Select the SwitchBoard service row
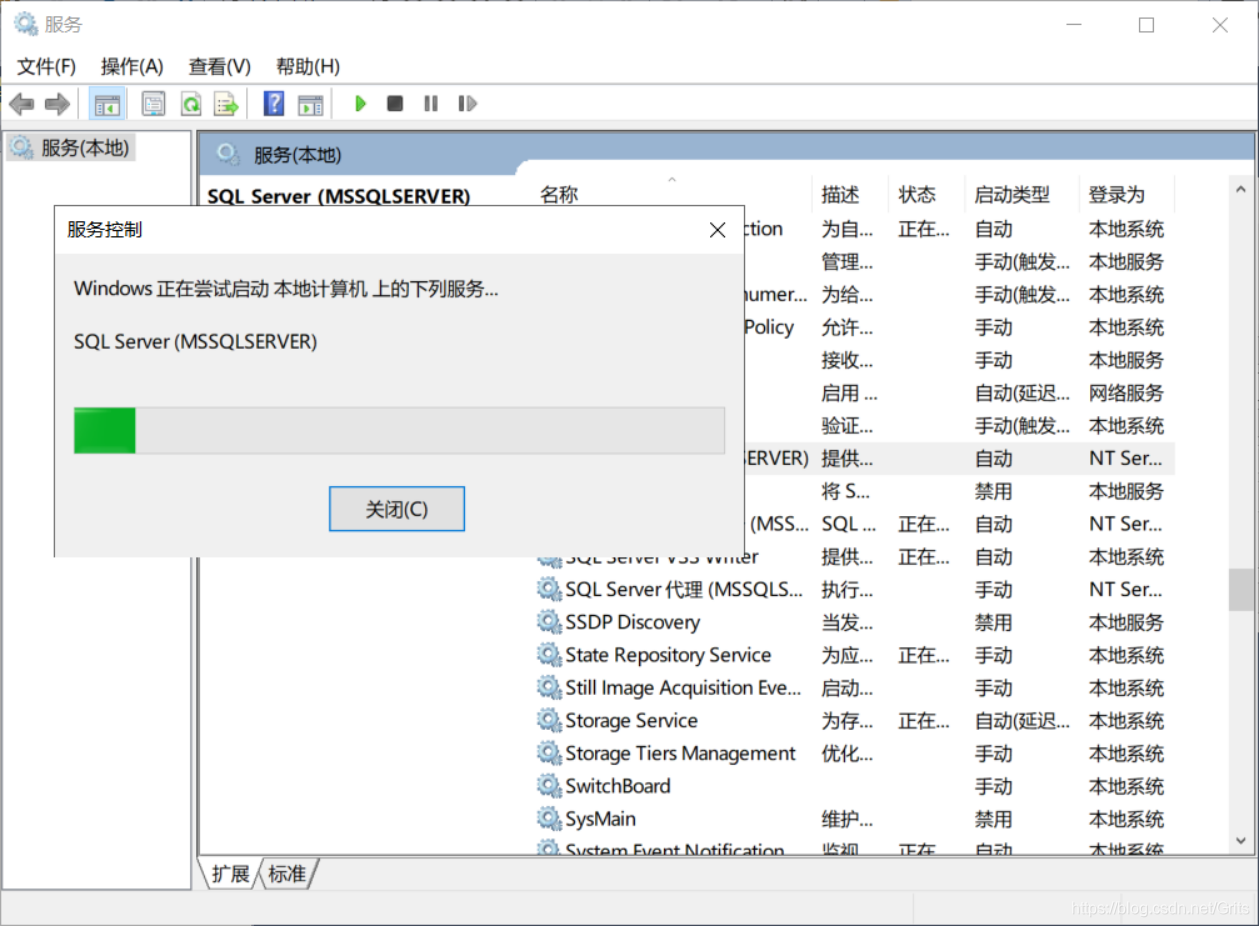This screenshot has width=1259, height=927. coord(855,786)
